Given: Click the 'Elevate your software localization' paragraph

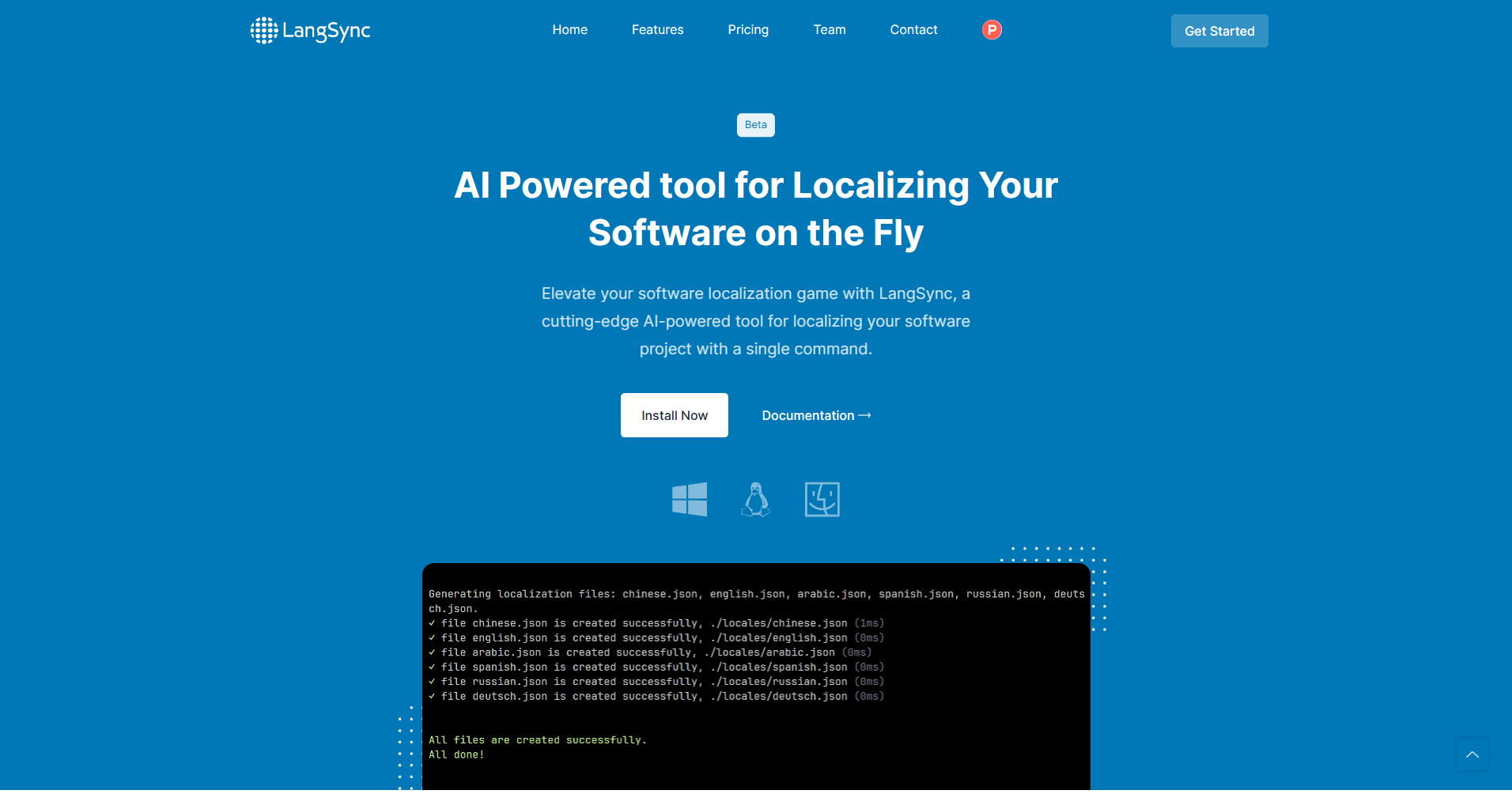Looking at the screenshot, I should tap(756, 321).
